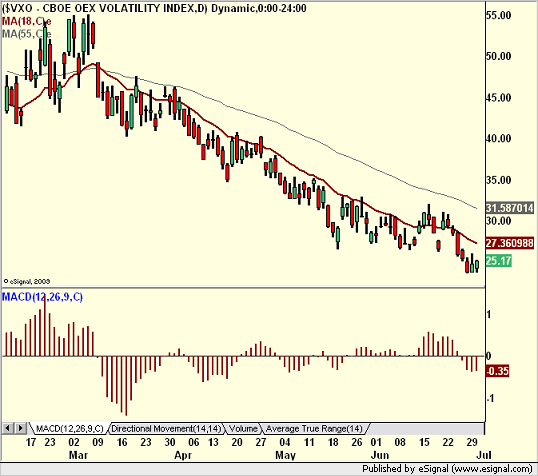This screenshot has width=538, height=476.
Task: Click the 31.587014 MA value label
Action: pyautogui.click(x=510, y=208)
